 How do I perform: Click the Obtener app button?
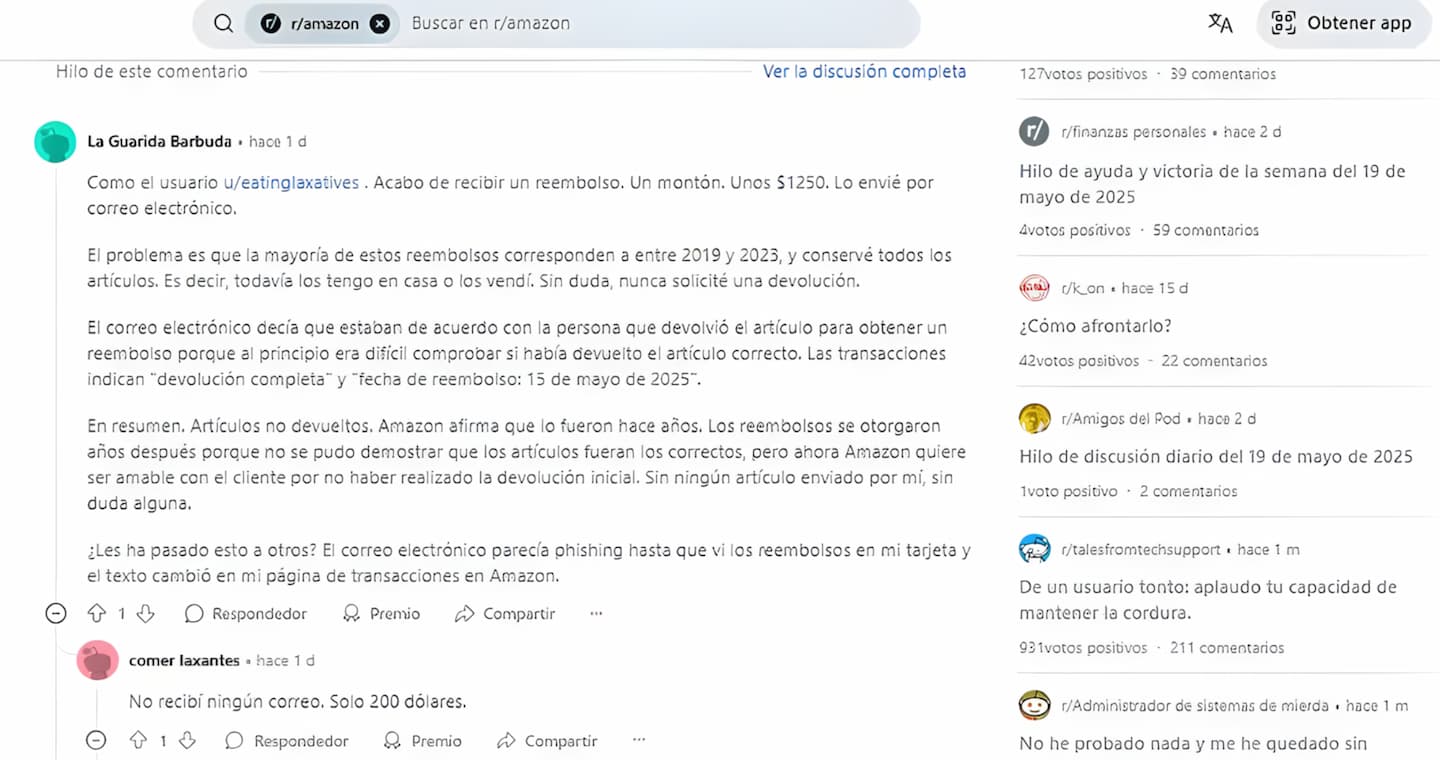[x=1343, y=24]
